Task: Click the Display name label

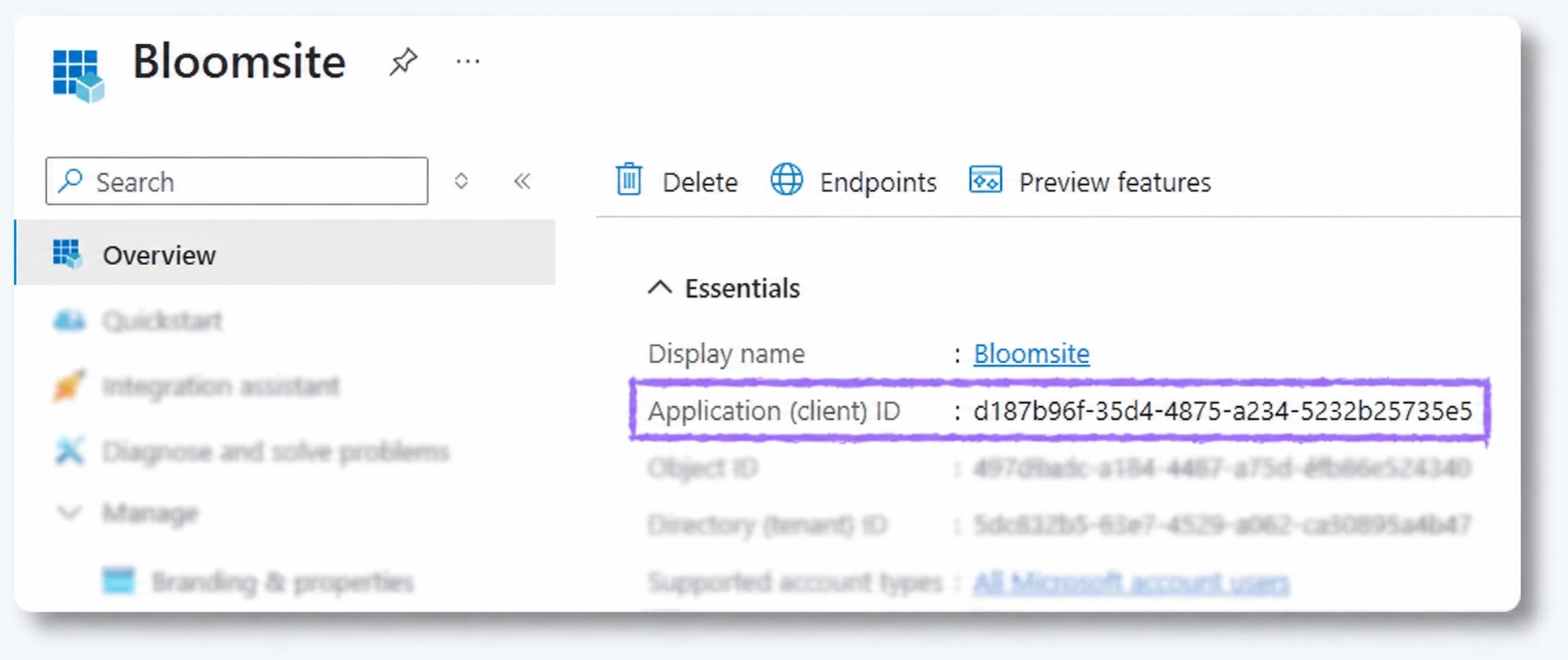Action: [x=726, y=354]
